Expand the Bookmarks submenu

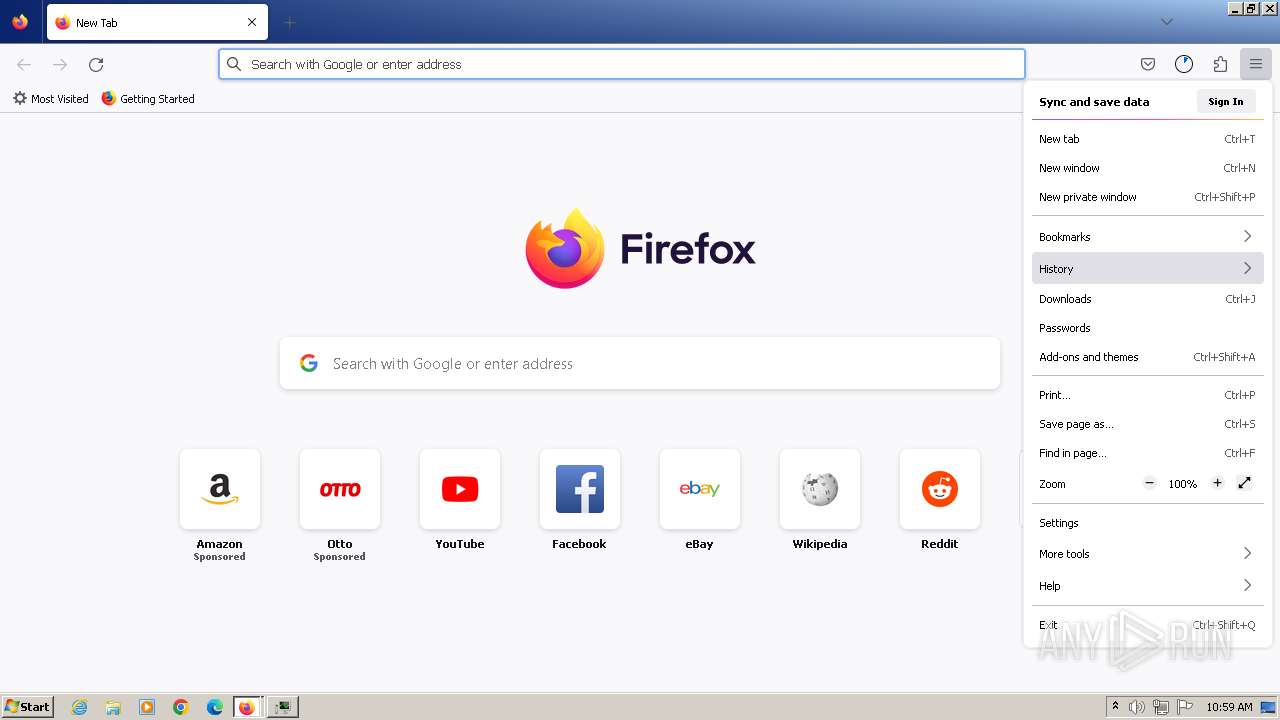click(1148, 237)
